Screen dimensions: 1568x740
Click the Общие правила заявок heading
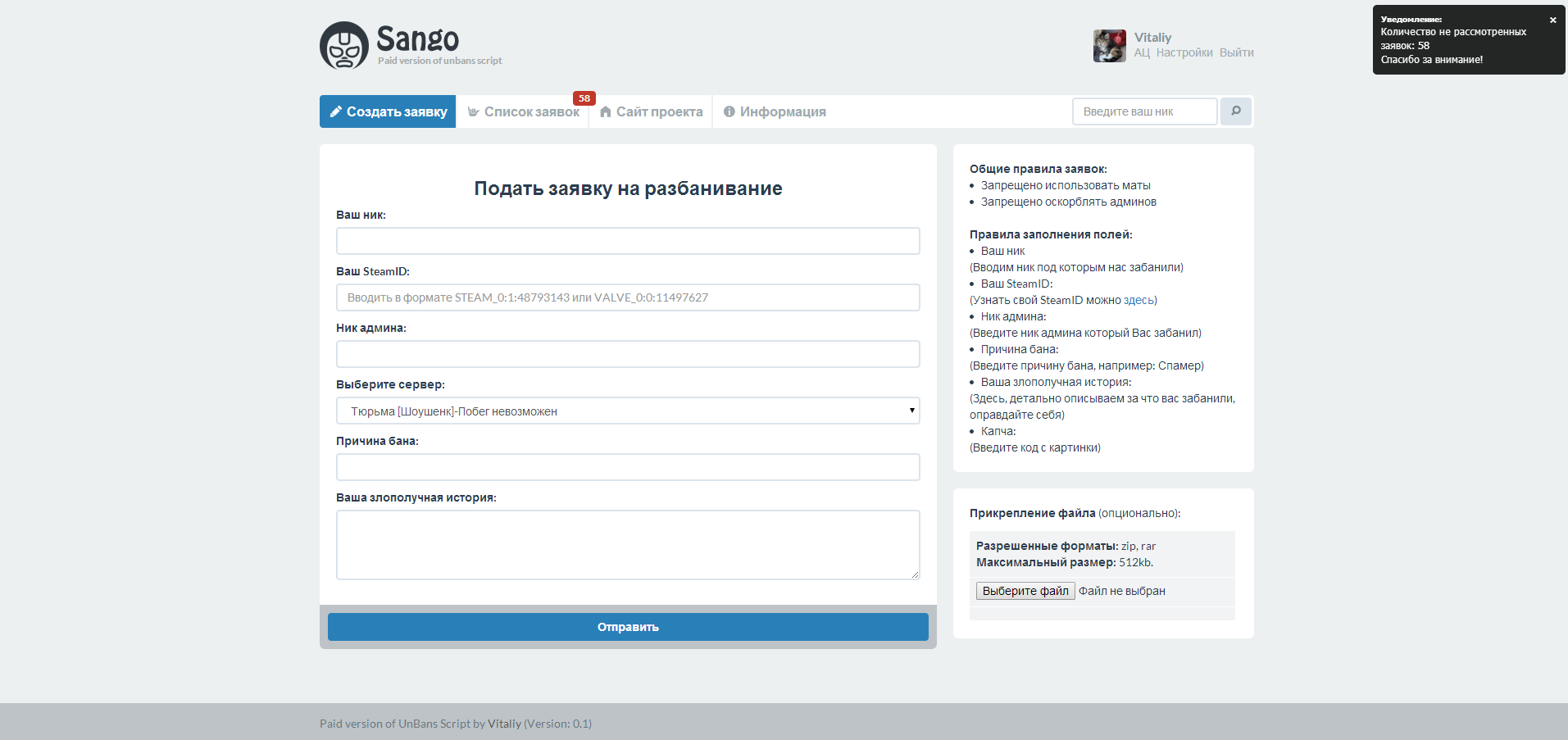(x=1039, y=169)
